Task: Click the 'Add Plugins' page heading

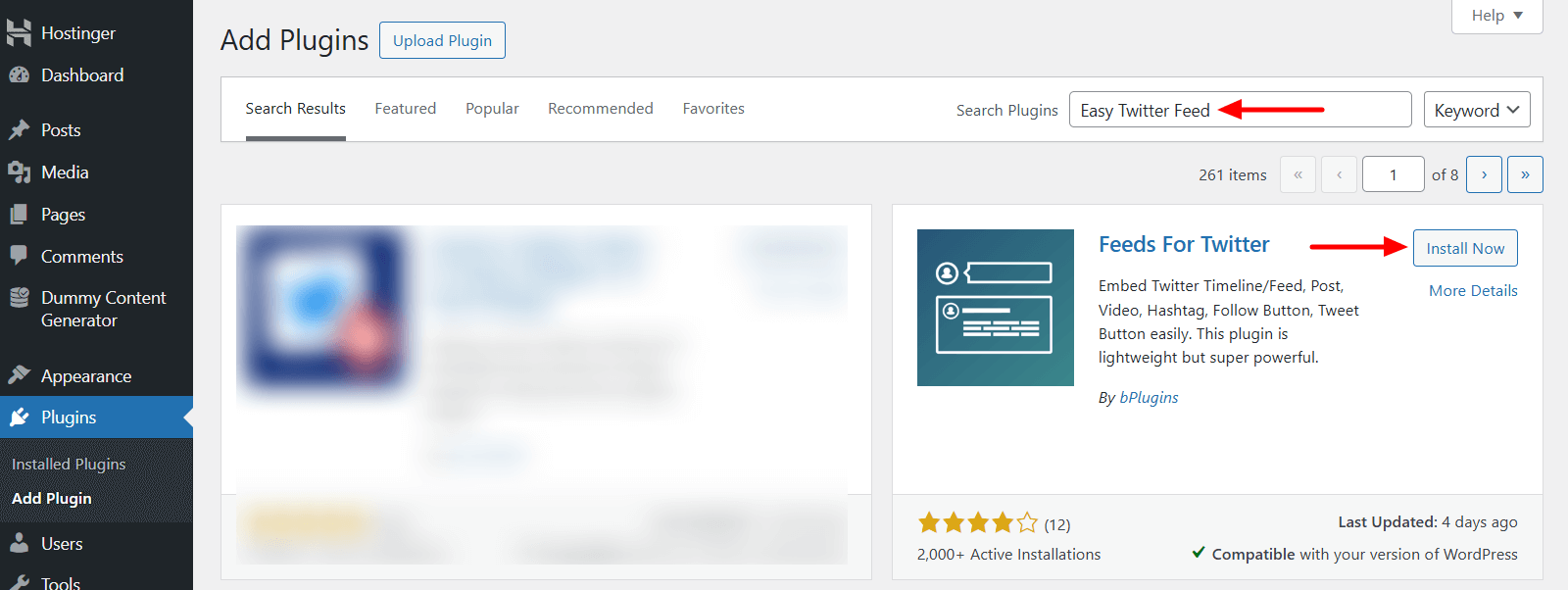Action: [x=294, y=40]
